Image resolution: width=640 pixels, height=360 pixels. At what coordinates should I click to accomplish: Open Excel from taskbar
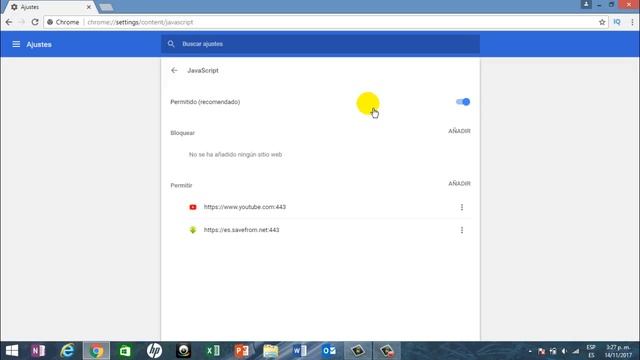click(x=213, y=351)
